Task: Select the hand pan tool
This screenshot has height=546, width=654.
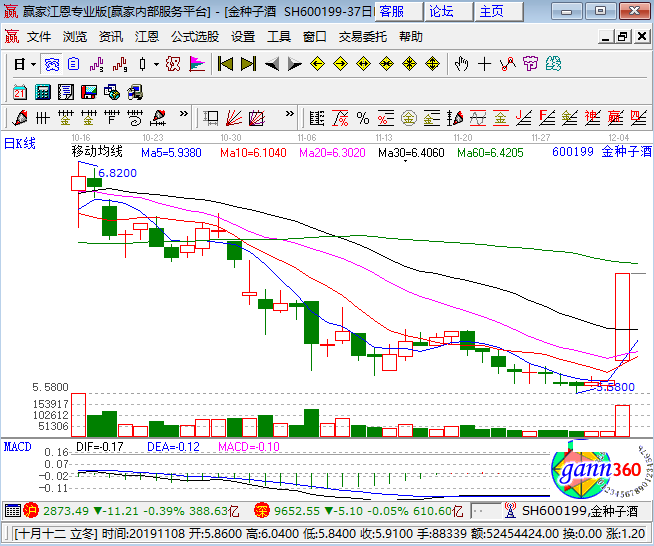Action: click(461, 64)
